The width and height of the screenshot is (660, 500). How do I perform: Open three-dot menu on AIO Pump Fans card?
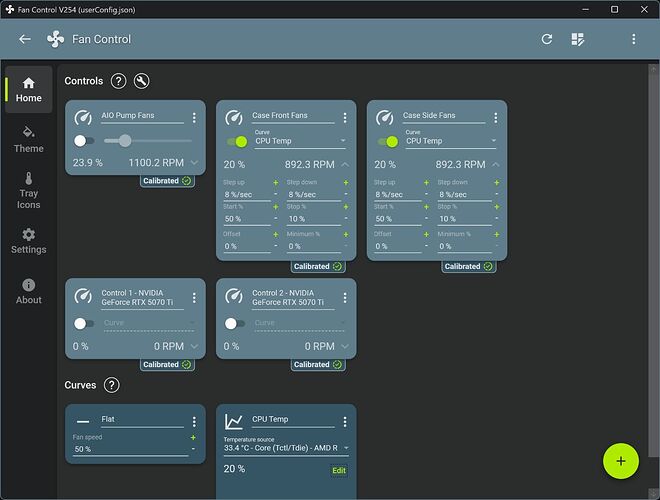[x=194, y=117]
